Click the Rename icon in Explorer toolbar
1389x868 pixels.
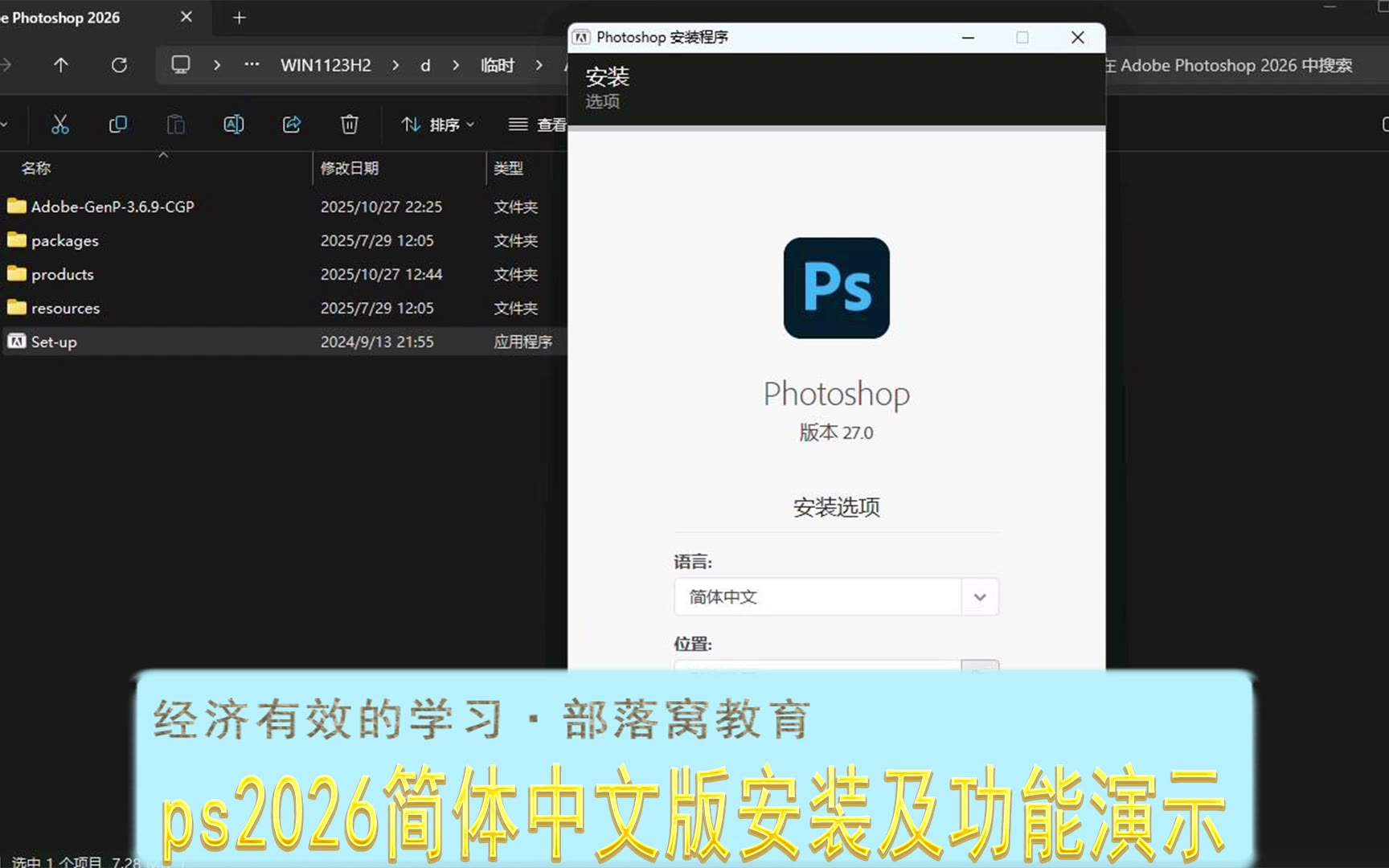pos(234,125)
